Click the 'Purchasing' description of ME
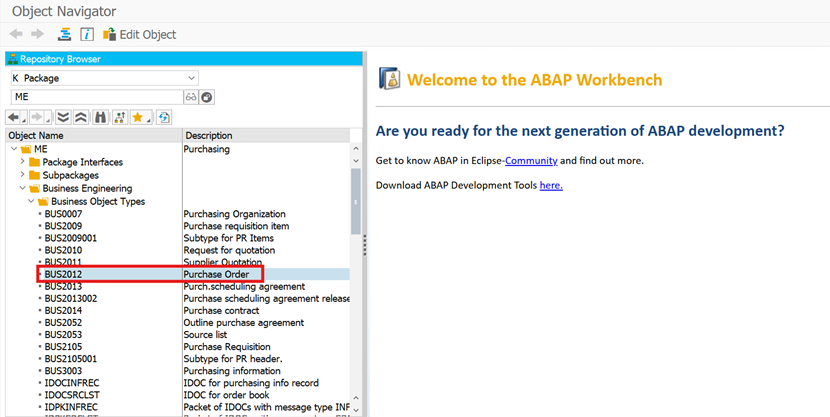Screen dimensions: 830x417 [206, 149]
